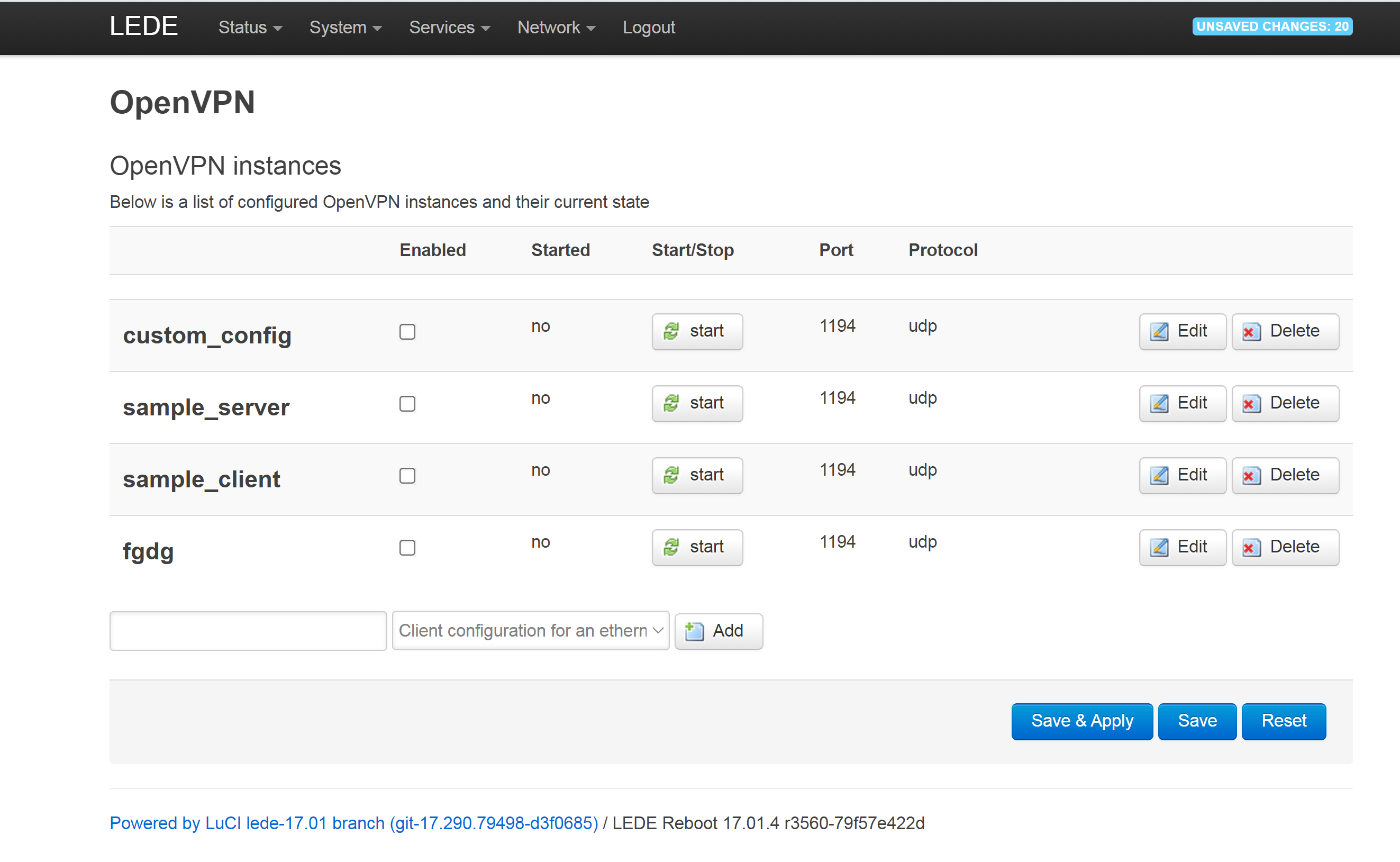Screen dimensions: 1400x862
Task: Click the Enabled column header
Action: [433, 250]
